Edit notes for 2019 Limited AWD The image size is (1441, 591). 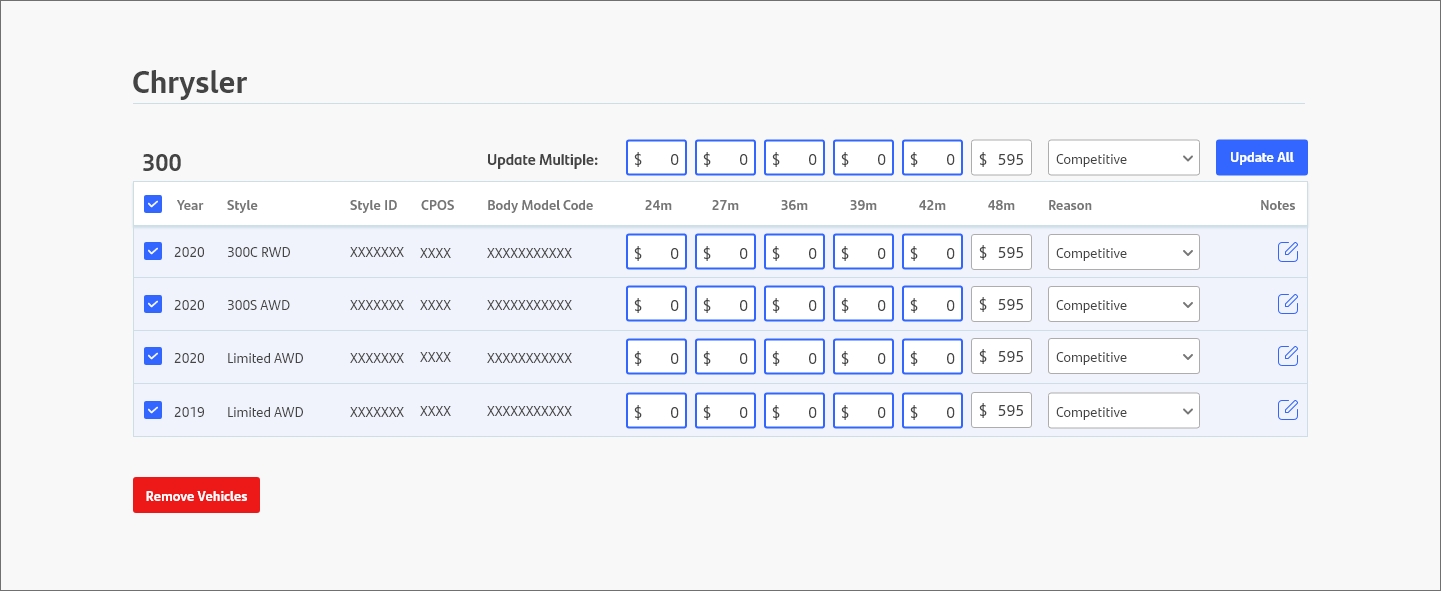point(1288,409)
